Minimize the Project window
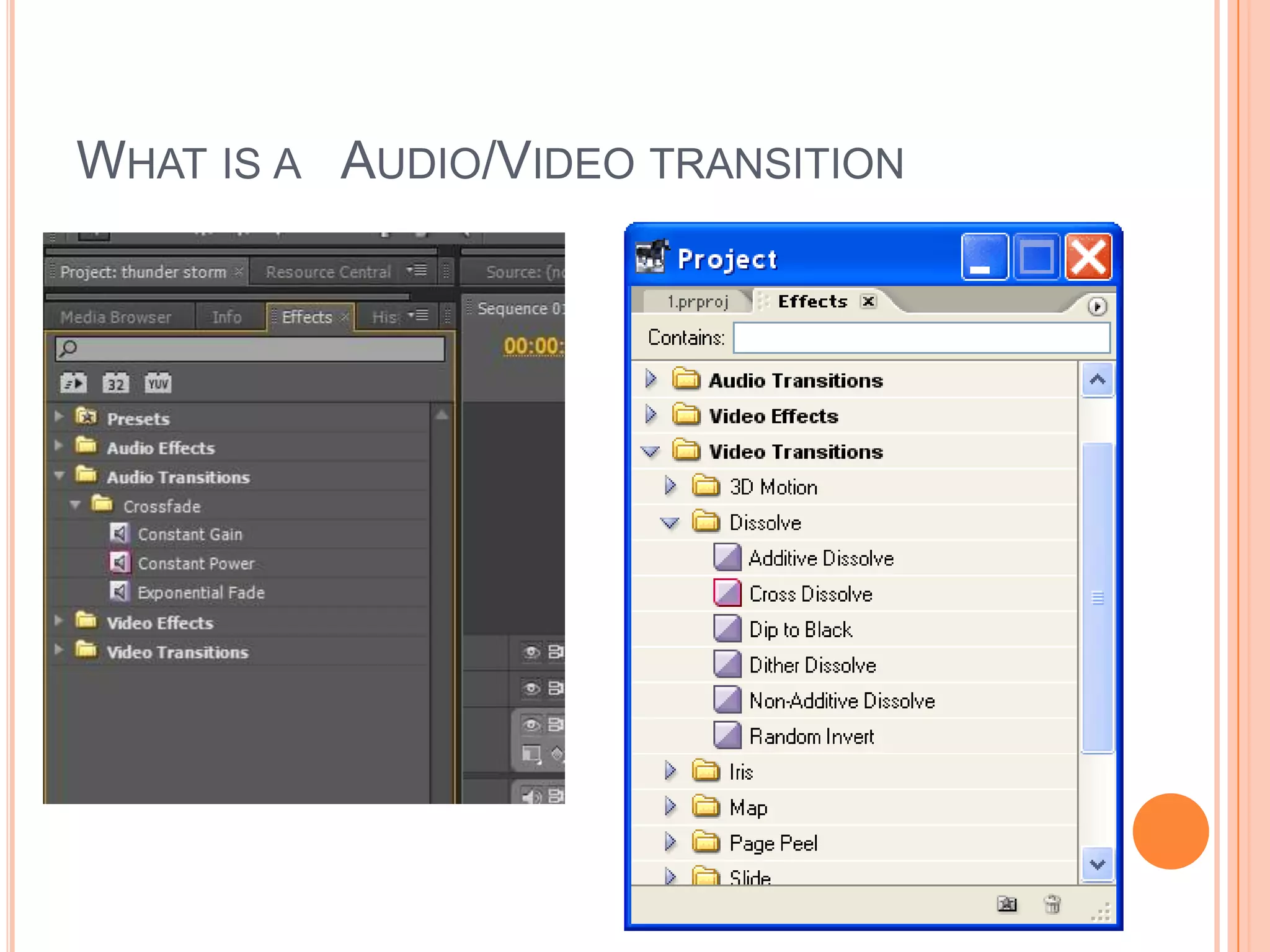Screen dimensions: 1270x952 pos(984,257)
